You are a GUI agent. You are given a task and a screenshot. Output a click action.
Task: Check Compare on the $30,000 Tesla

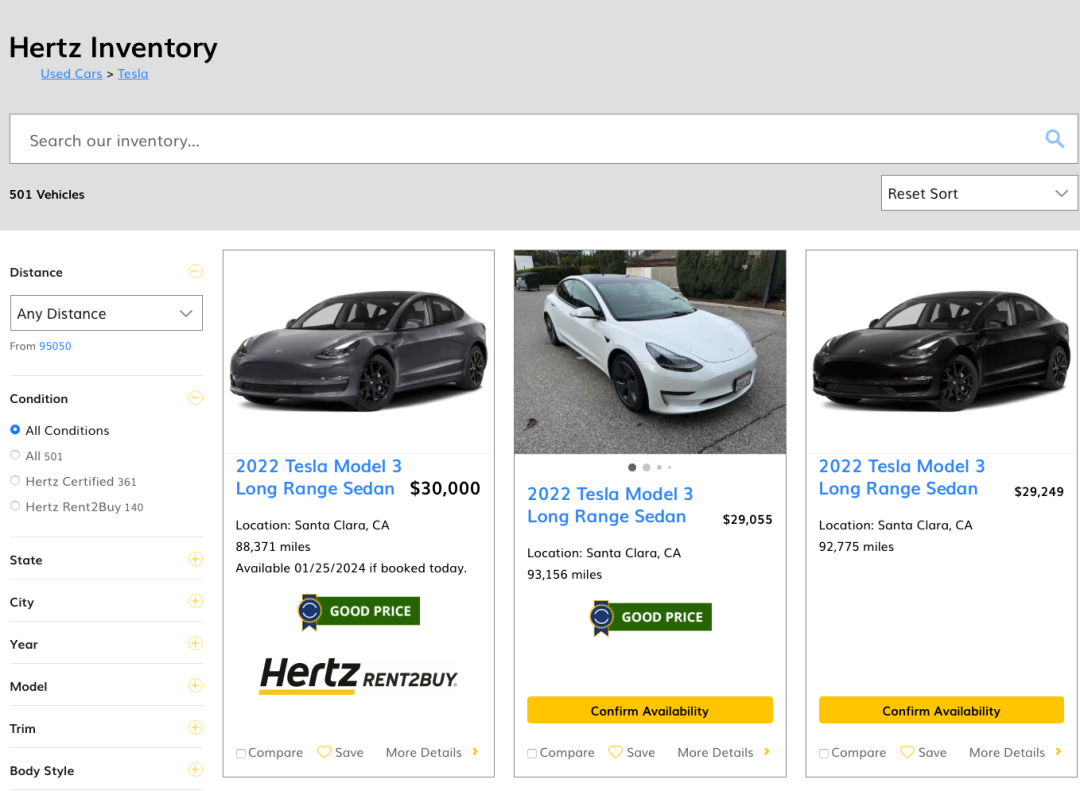click(x=241, y=753)
